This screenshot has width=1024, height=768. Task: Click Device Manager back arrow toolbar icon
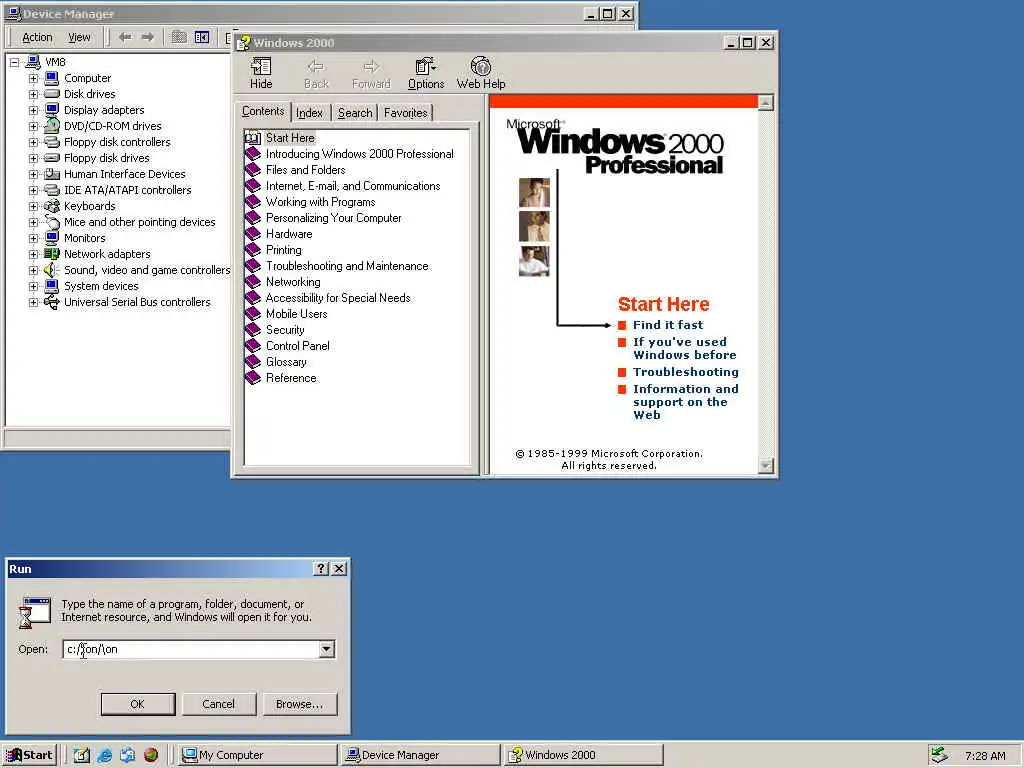pyautogui.click(x=125, y=37)
